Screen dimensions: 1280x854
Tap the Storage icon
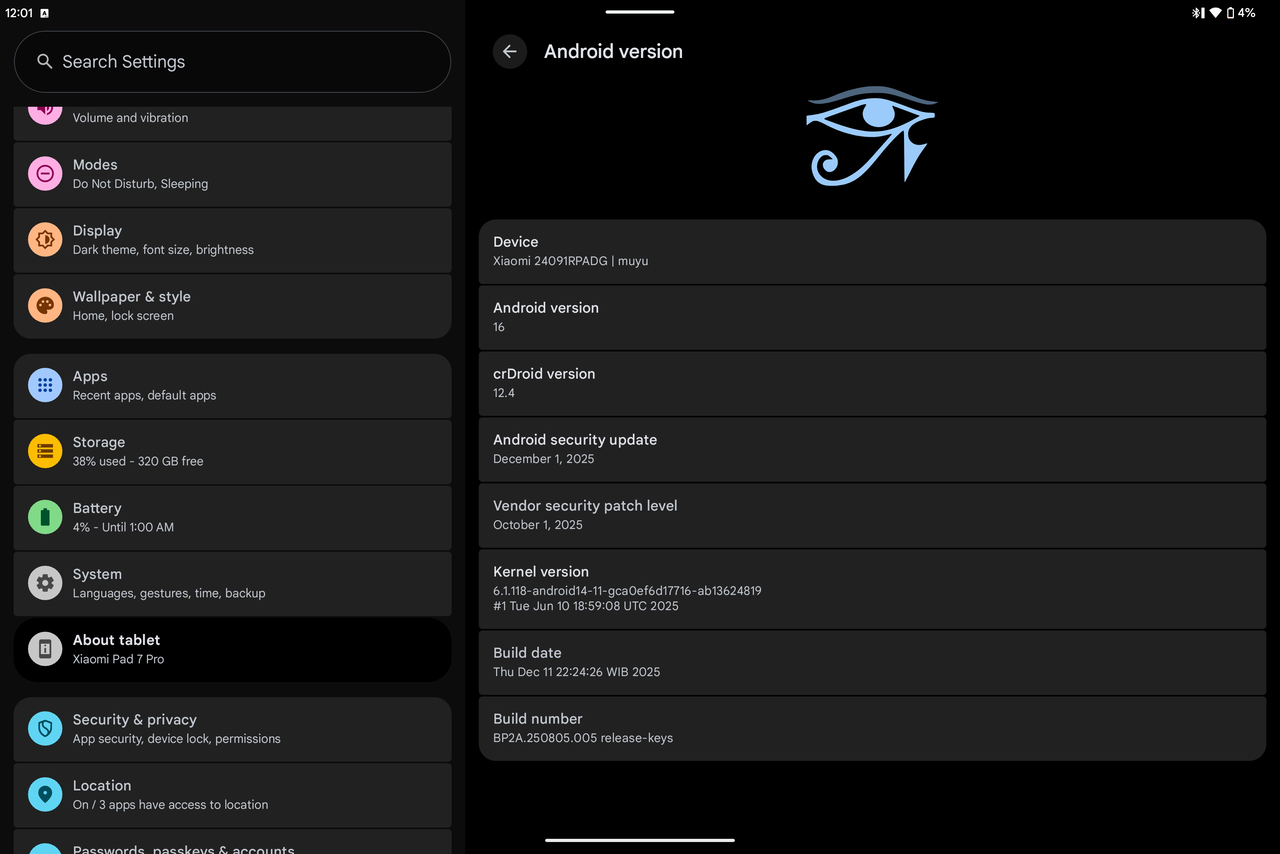pos(45,451)
